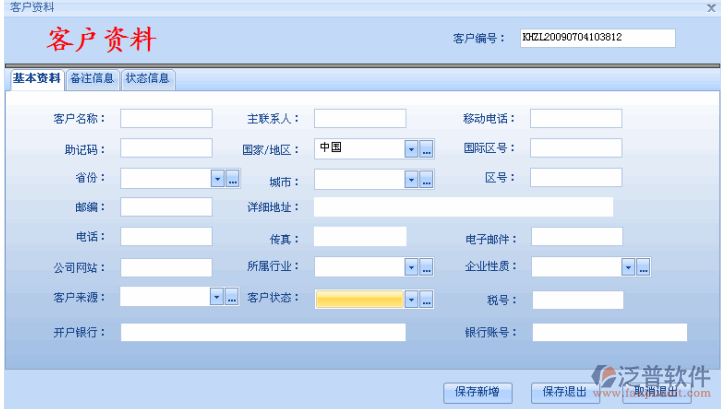Click the 助记码 input field
721x409 pixels.
click(166, 148)
